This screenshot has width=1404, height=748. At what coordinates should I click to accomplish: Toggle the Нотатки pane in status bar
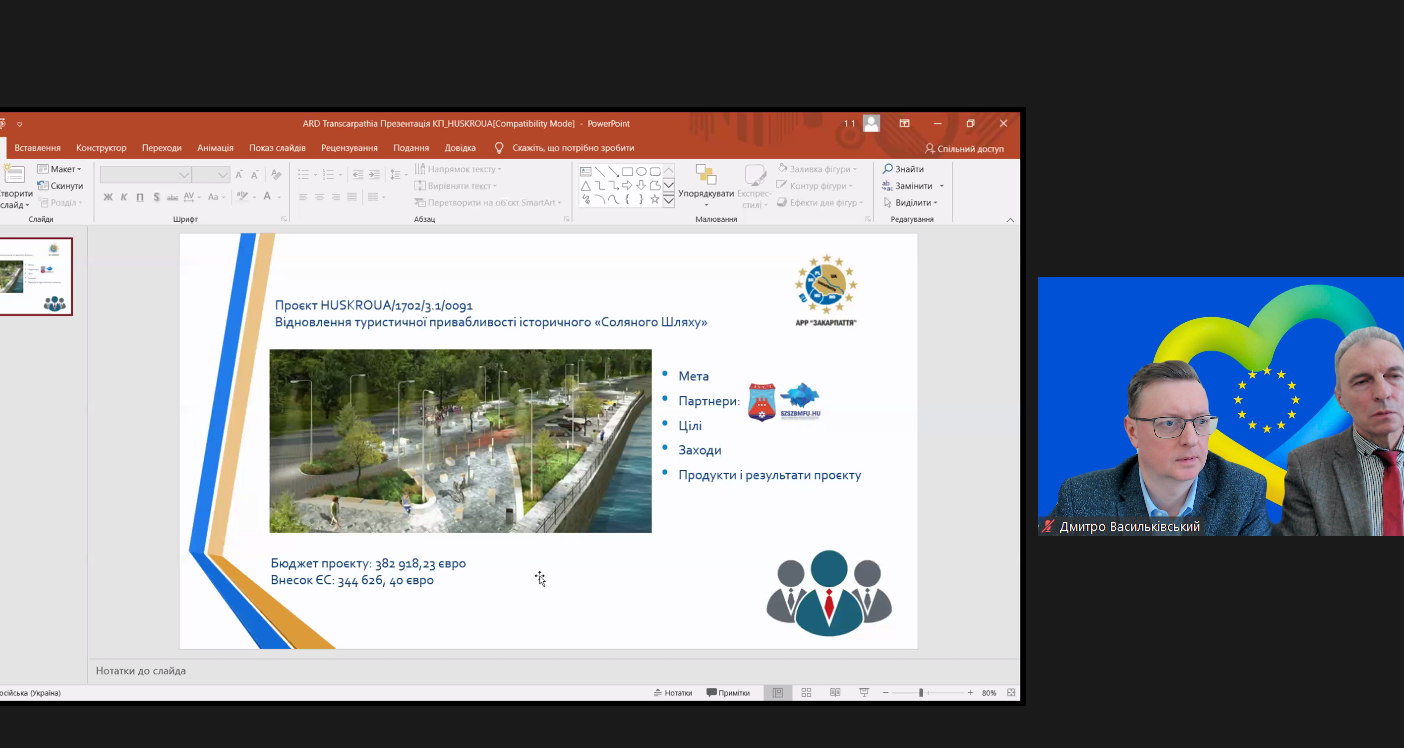(x=672, y=692)
